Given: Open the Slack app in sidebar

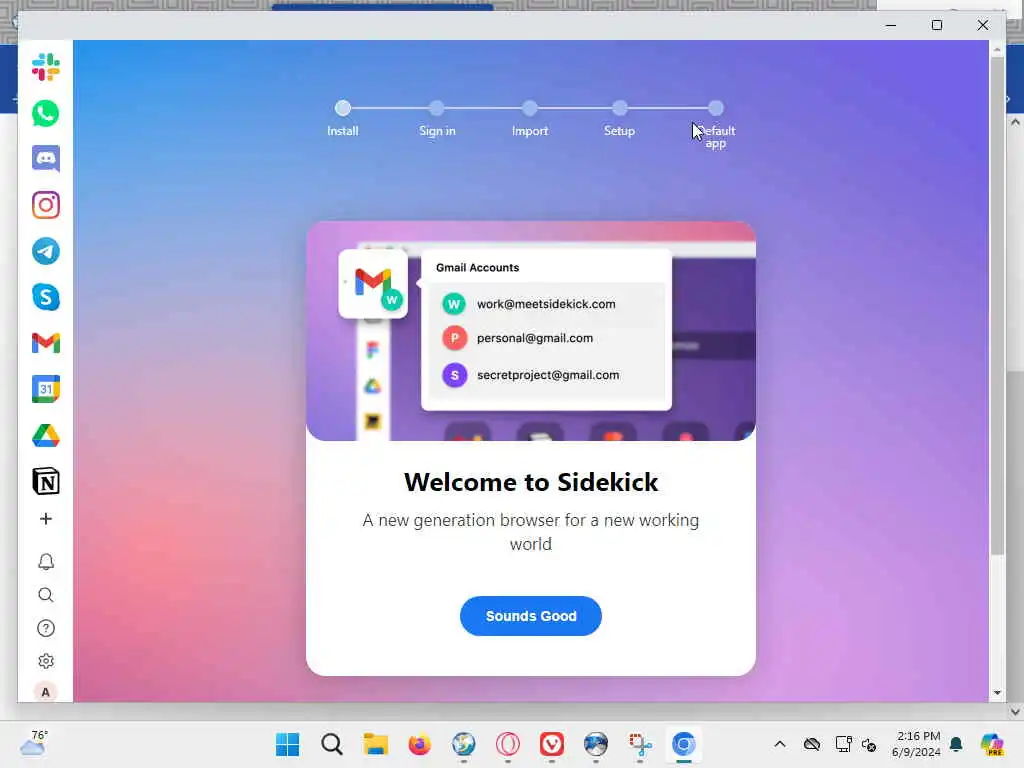Looking at the screenshot, I should coord(46,67).
